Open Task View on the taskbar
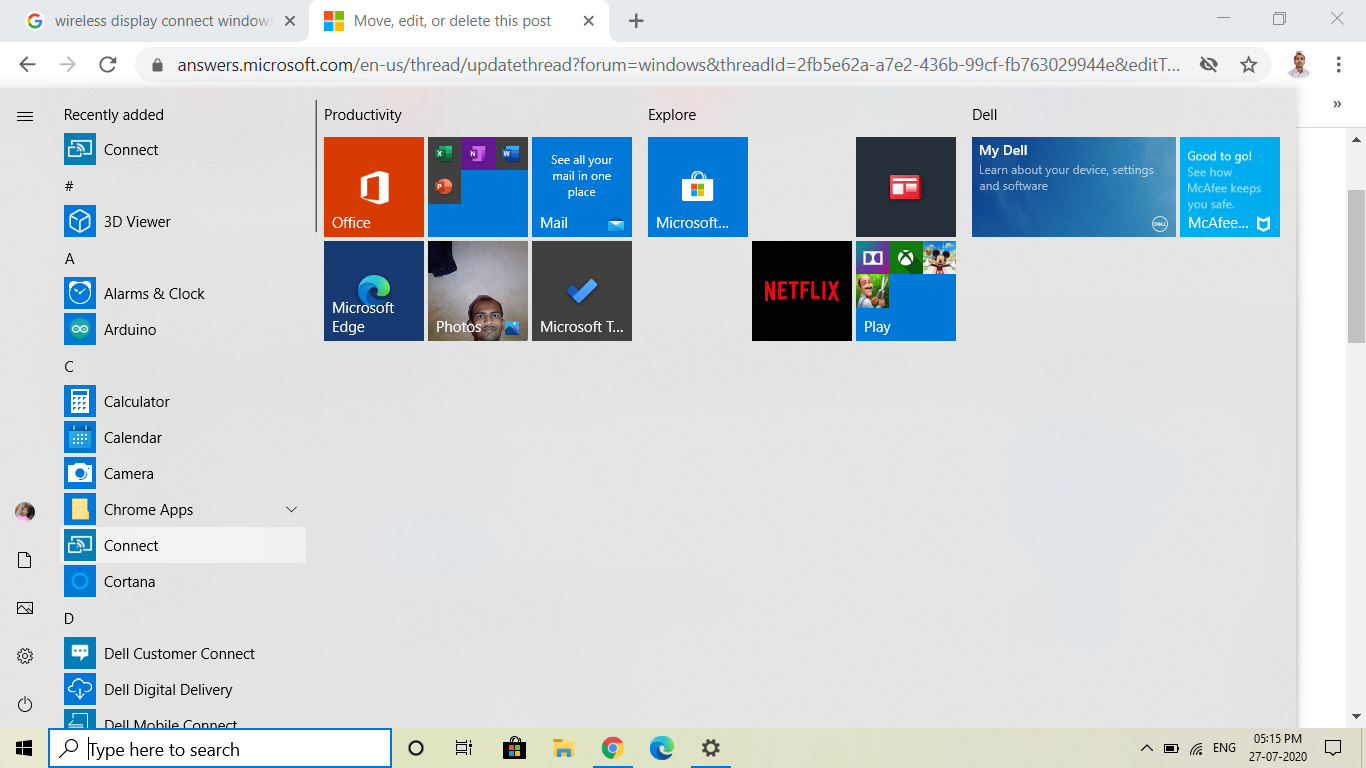 (x=464, y=748)
